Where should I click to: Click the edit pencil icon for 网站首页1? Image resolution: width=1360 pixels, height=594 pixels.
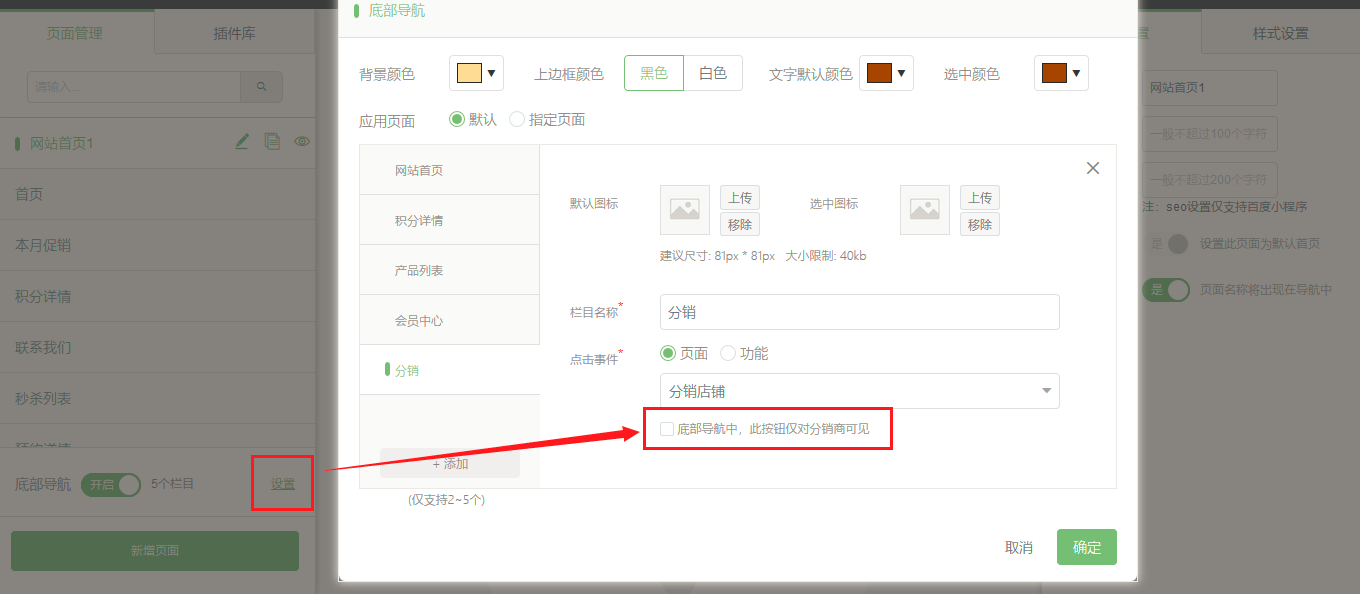[241, 142]
